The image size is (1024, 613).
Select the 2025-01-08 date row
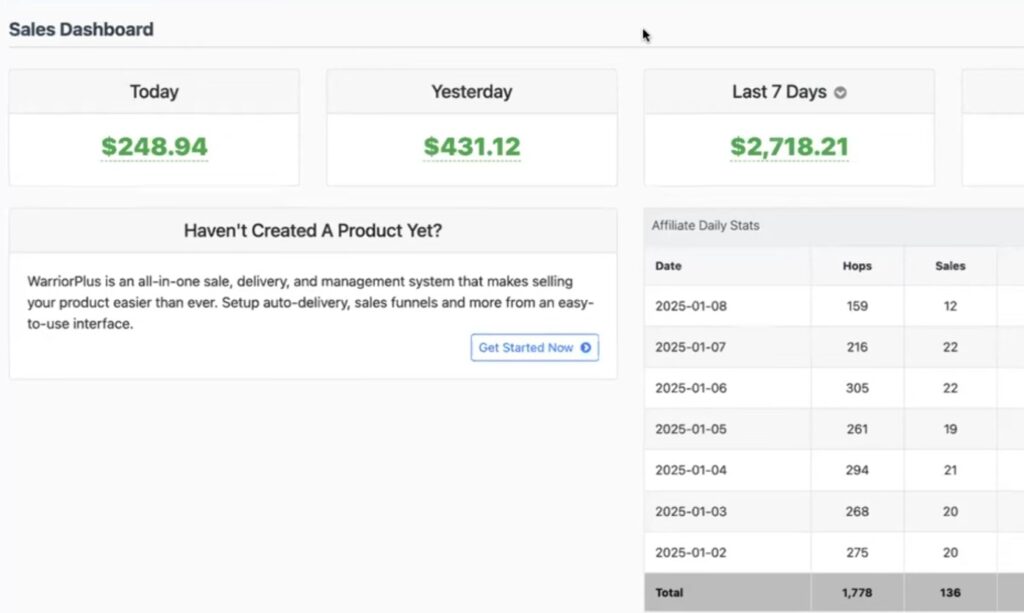tap(691, 306)
